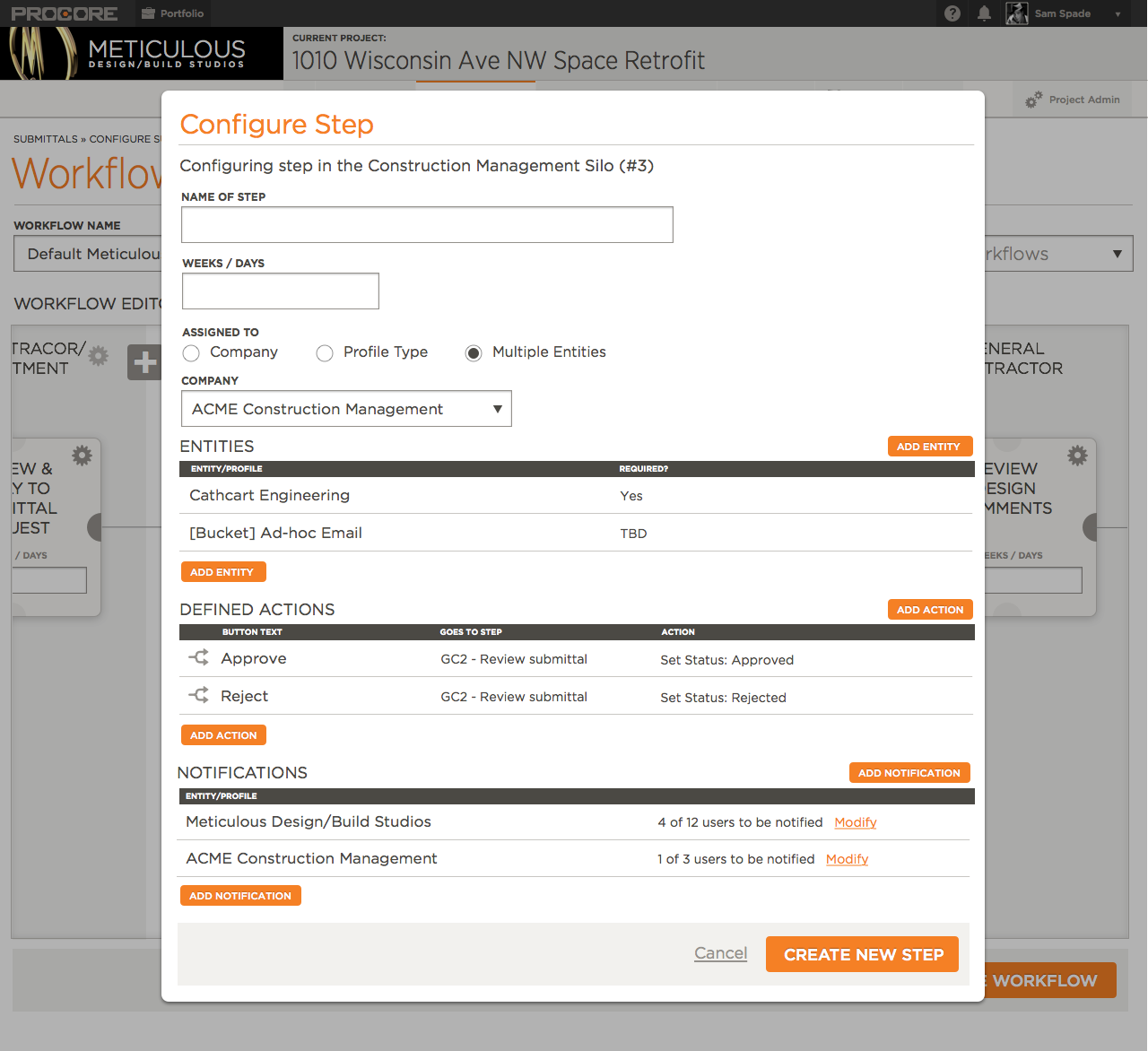Click Add Action button below the actions table
This screenshot has height=1051, width=1148.
[x=223, y=734]
